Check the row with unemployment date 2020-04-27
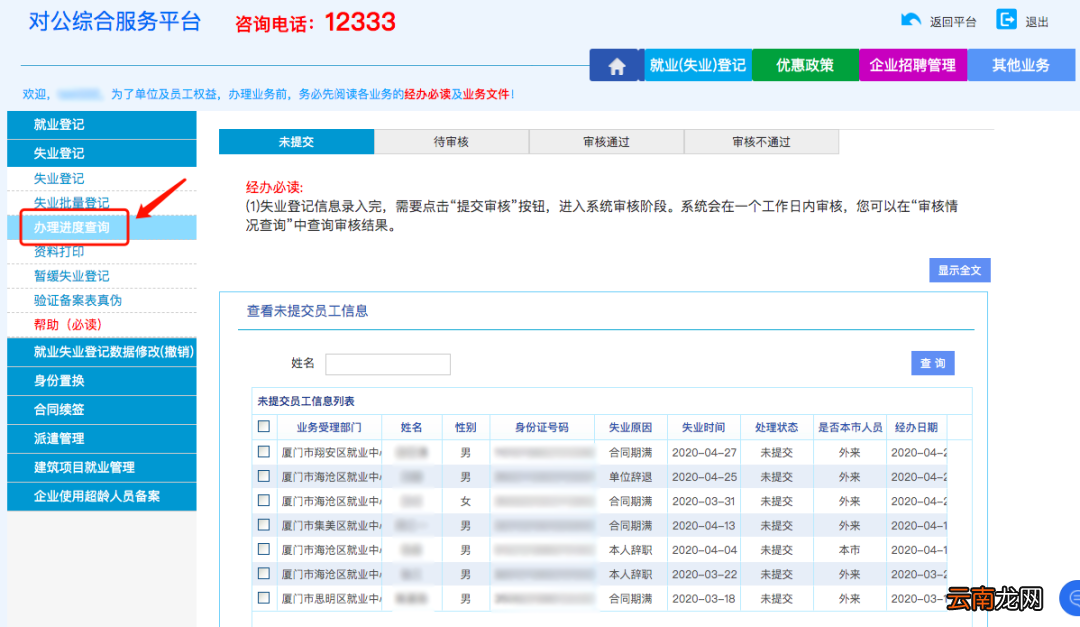The height and width of the screenshot is (627, 1080). (264, 452)
